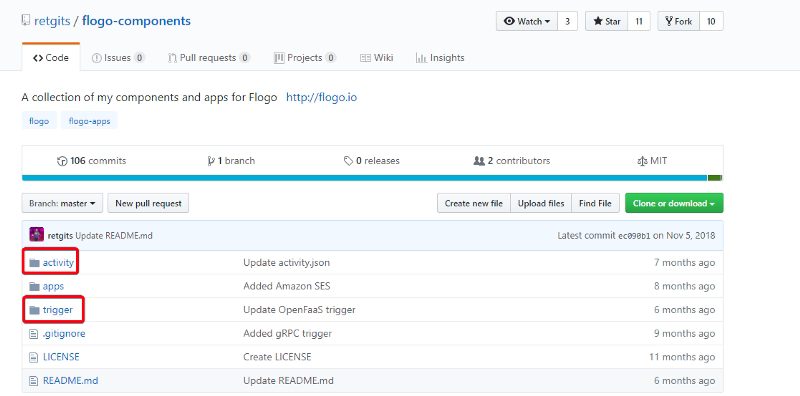Viewport: 800px width, 396px height.
Task: Switch to the Pull requests tab
Action: [x=209, y=58]
